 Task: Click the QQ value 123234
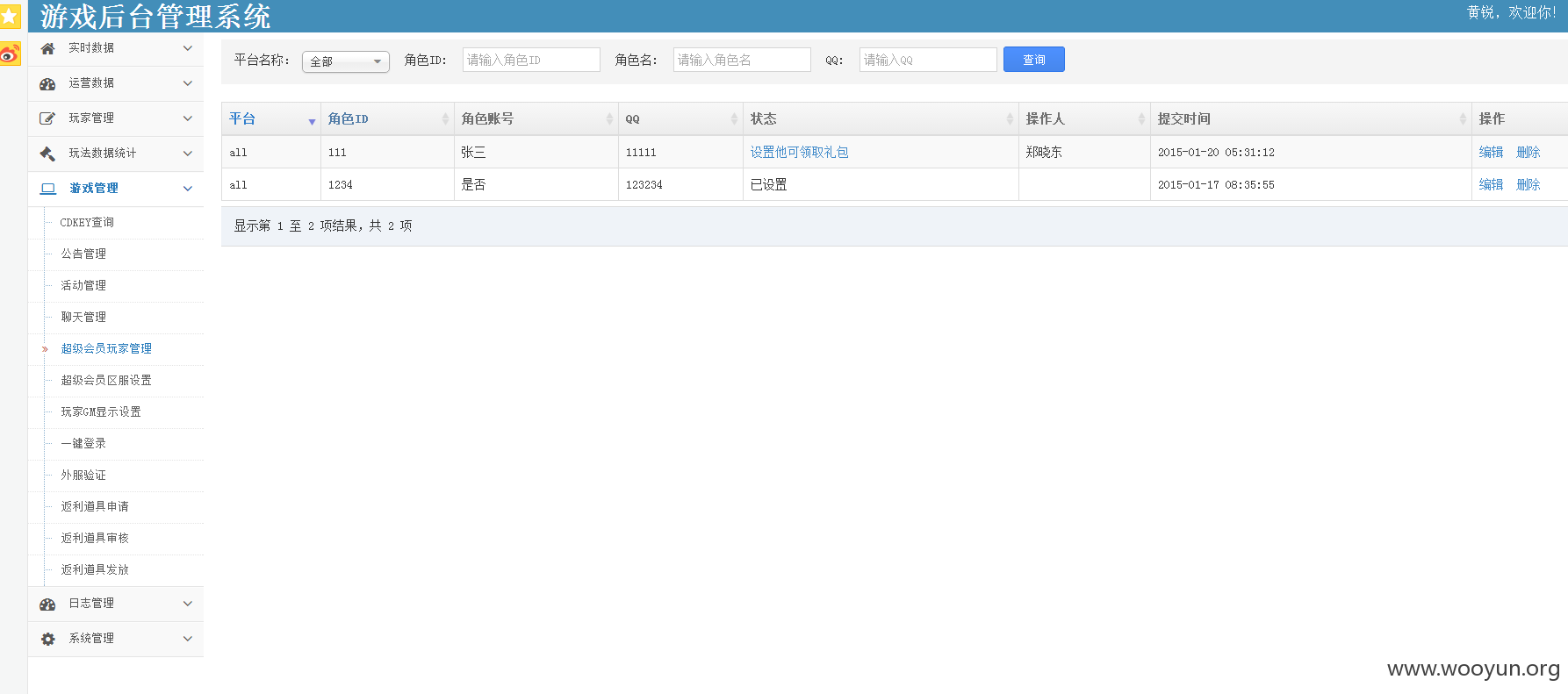[644, 185]
